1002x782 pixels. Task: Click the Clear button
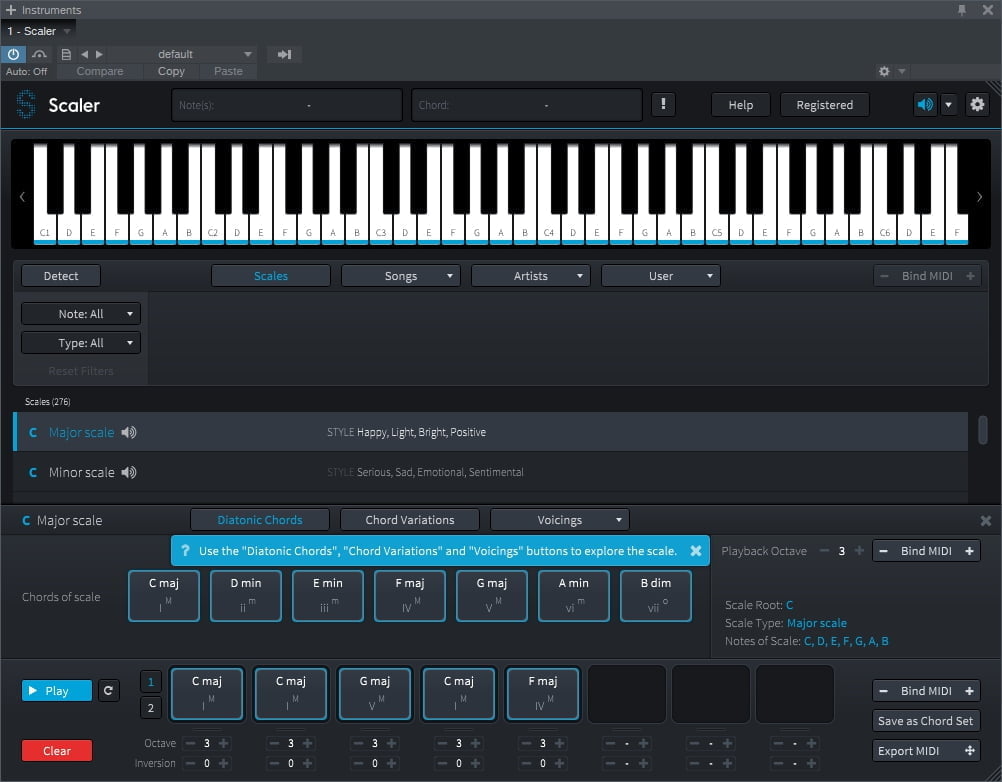click(x=57, y=751)
